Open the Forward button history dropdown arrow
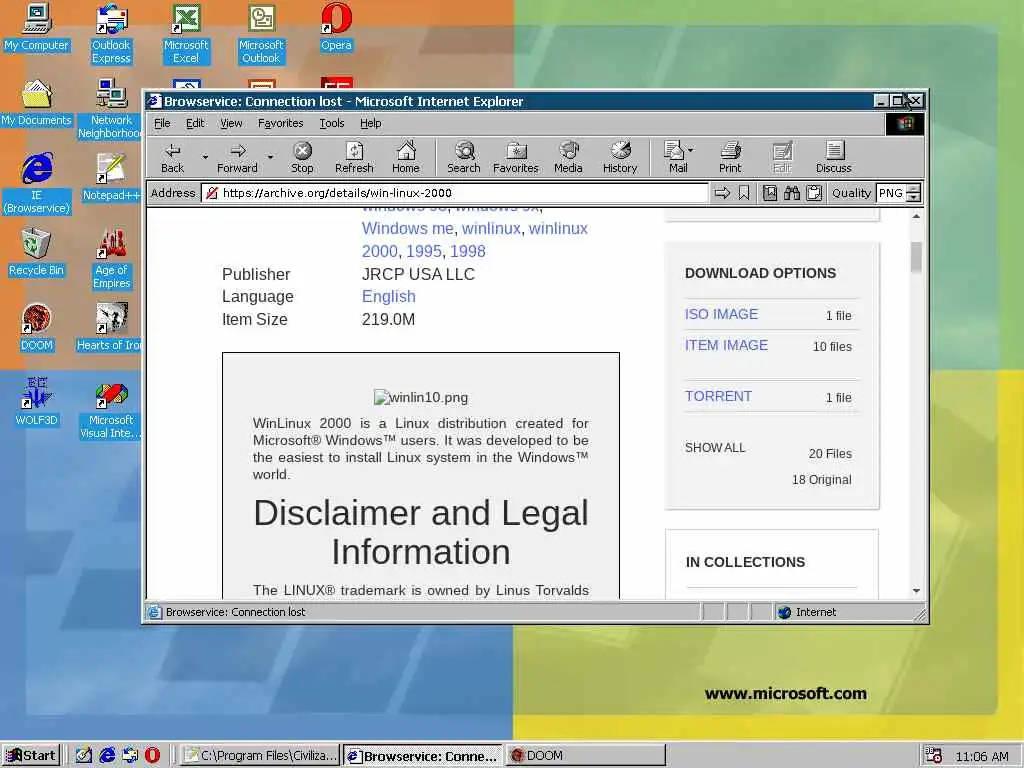This screenshot has height=768, width=1024. point(270,157)
